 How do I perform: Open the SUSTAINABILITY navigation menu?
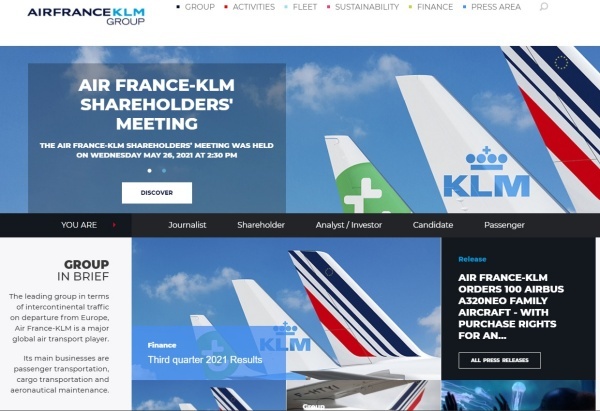pyautogui.click(x=367, y=7)
